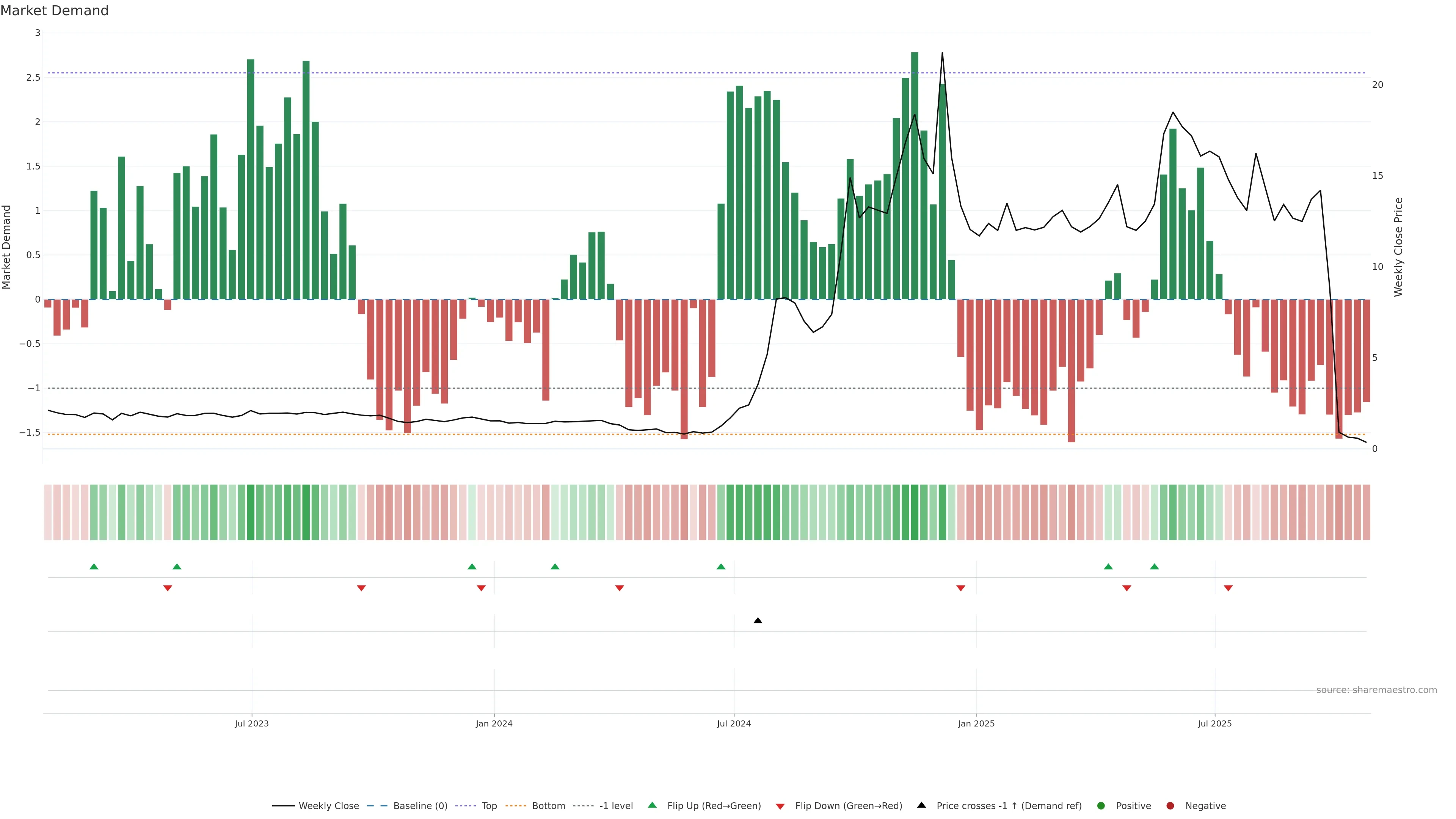Click the green flip-up marker near Jul 2024
The width and height of the screenshot is (1456, 819).
pos(721,566)
